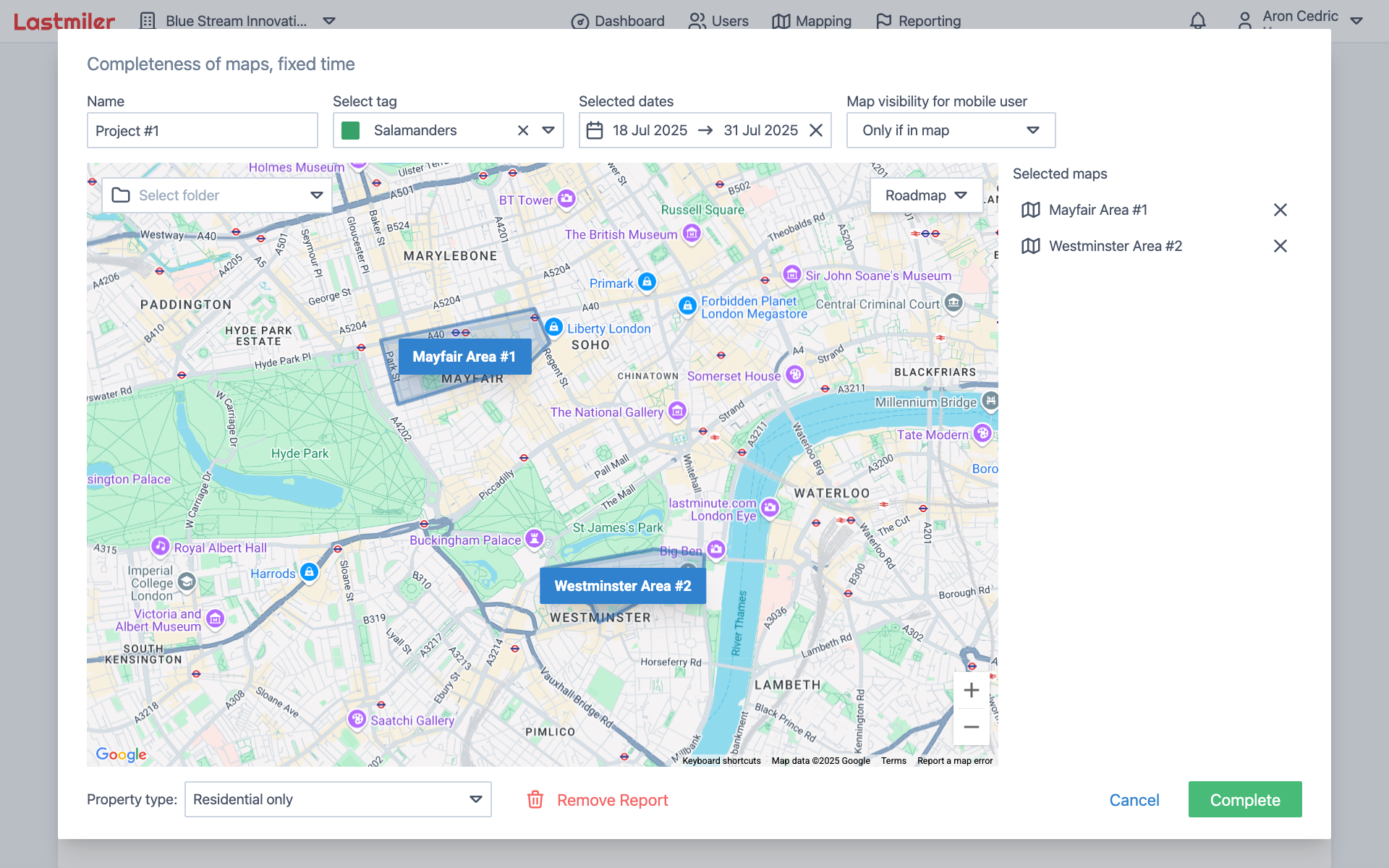Click the Liberty London marker

pyautogui.click(x=553, y=327)
